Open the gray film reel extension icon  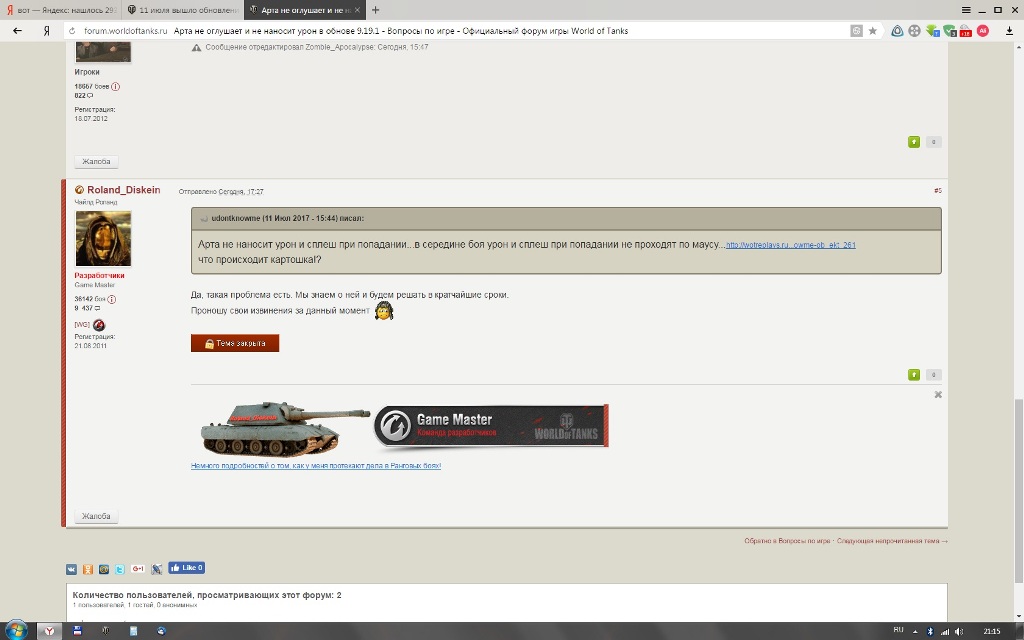pos(914,31)
